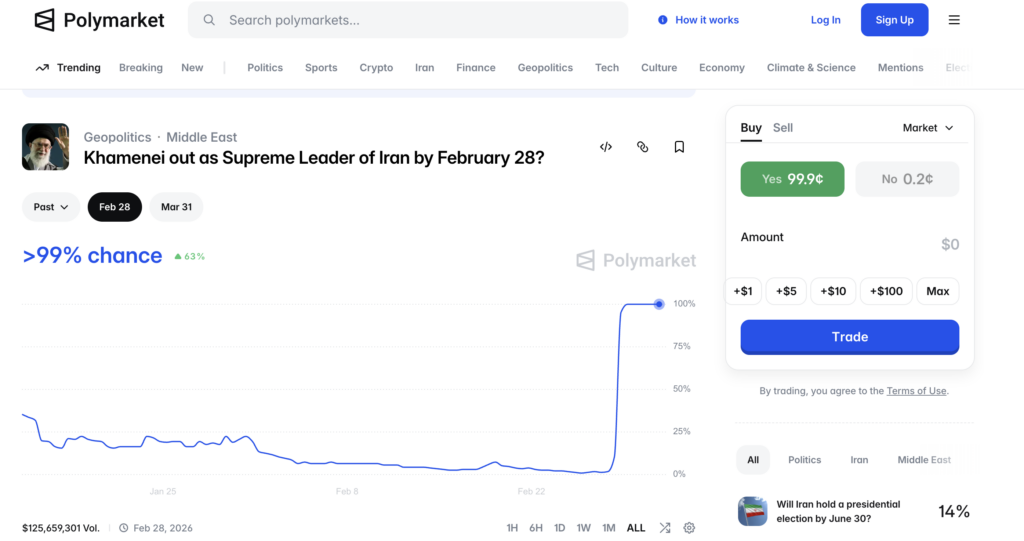Click the Polymarket logo
The height and width of the screenshot is (541, 1024).
tap(99, 20)
